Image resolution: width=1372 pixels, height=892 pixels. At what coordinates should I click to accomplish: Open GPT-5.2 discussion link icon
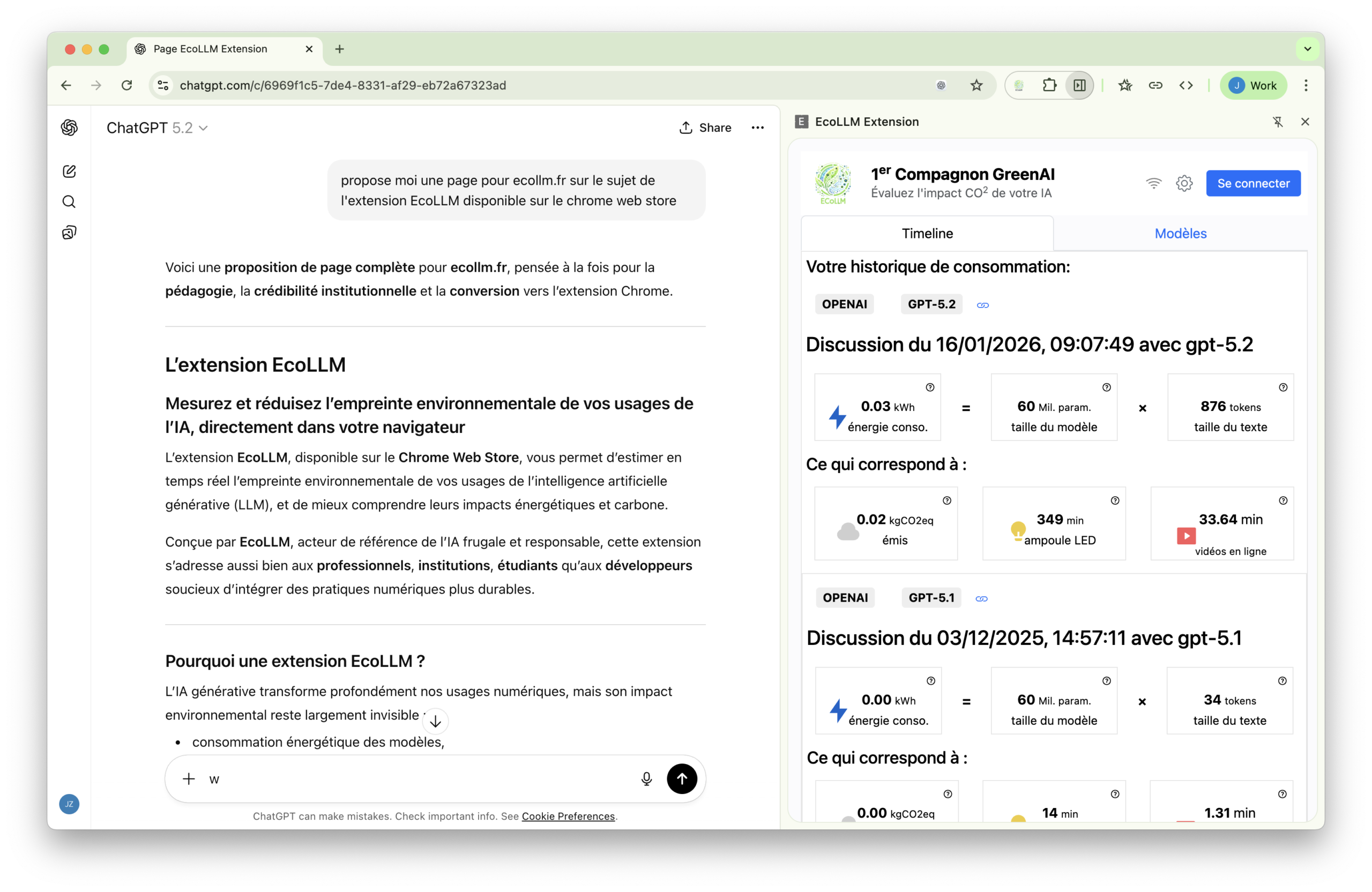[x=983, y=305]
